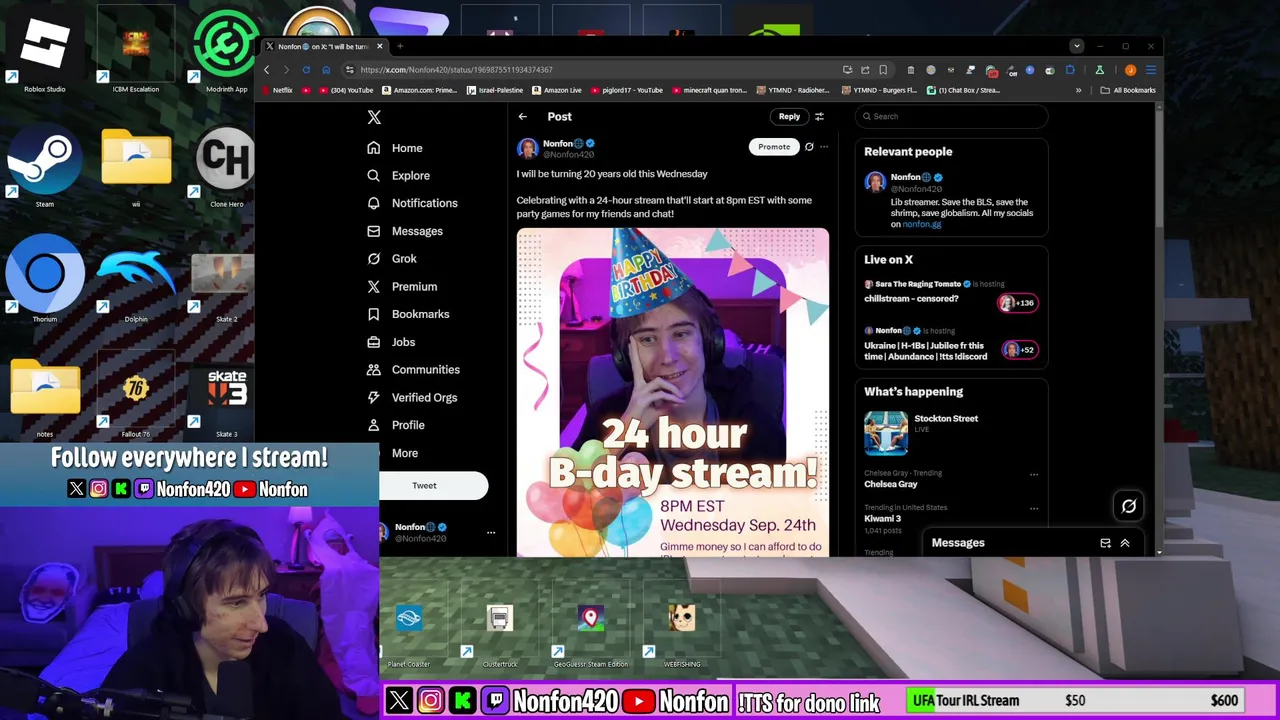Click the Verified Orgs lightning icon

[373, 397]
